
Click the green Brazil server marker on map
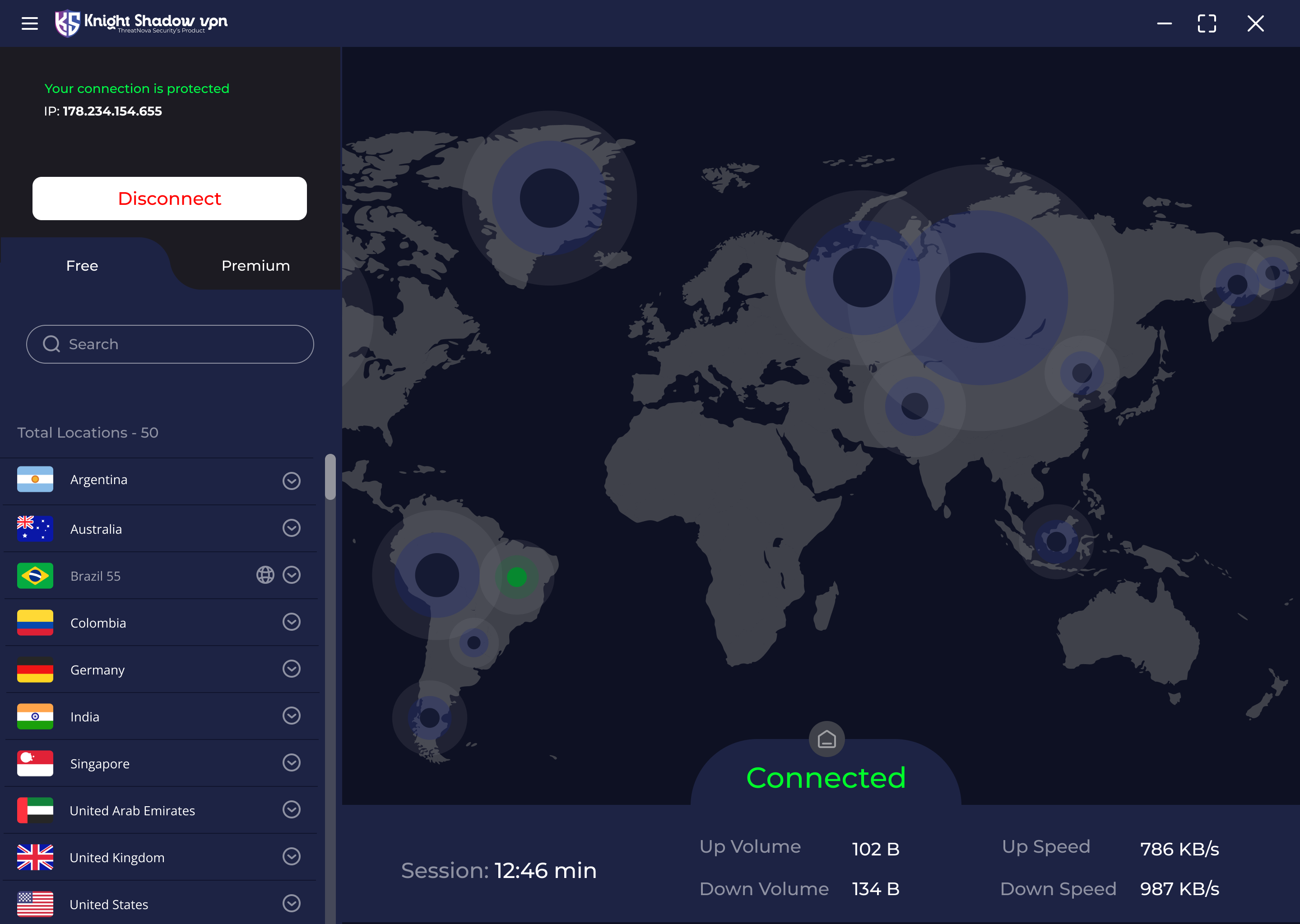coord(517,577)
